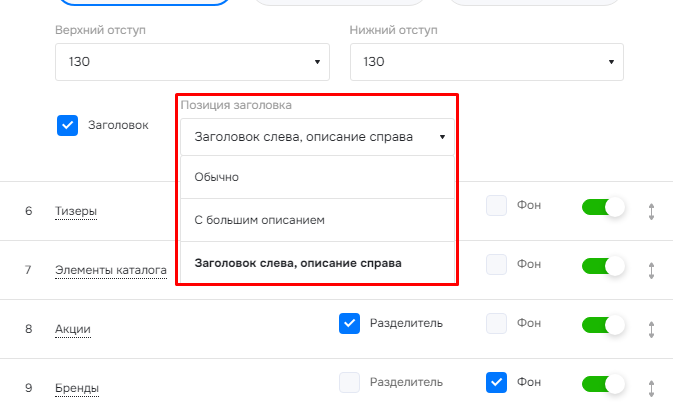Open the Бренды block link
This screenshot has height=415, width=673.
(x=77, y=388)
